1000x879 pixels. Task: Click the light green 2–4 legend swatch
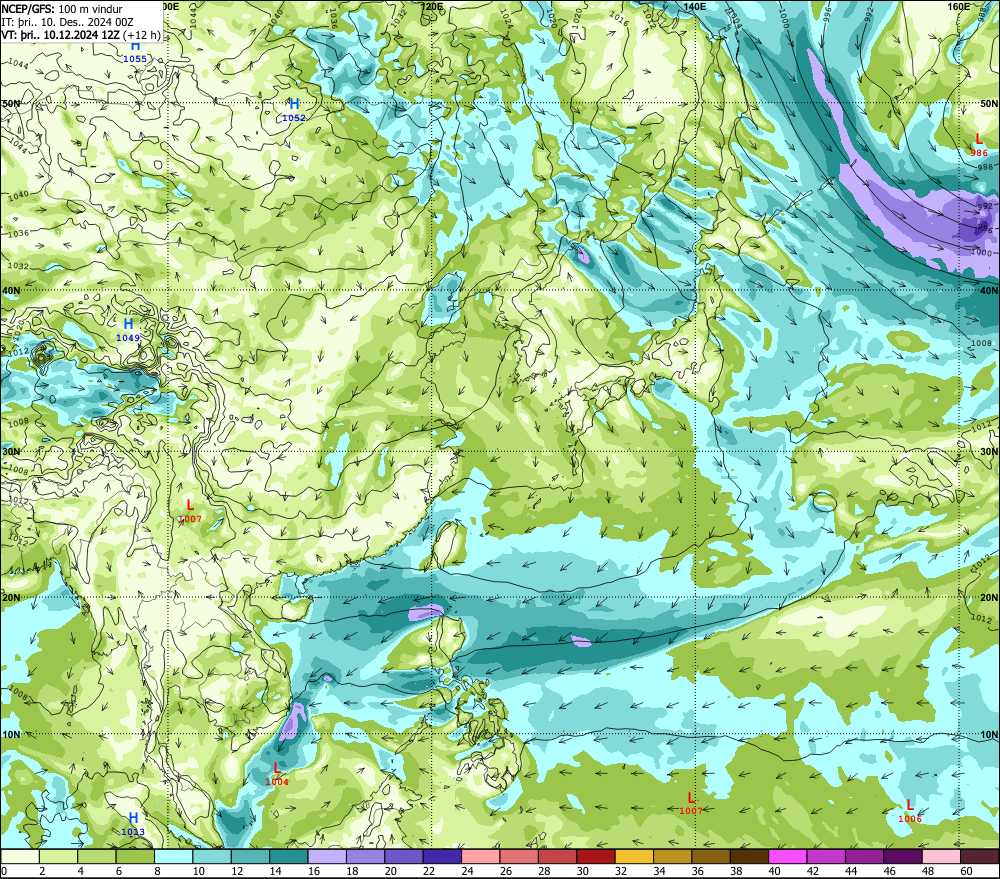59,856
